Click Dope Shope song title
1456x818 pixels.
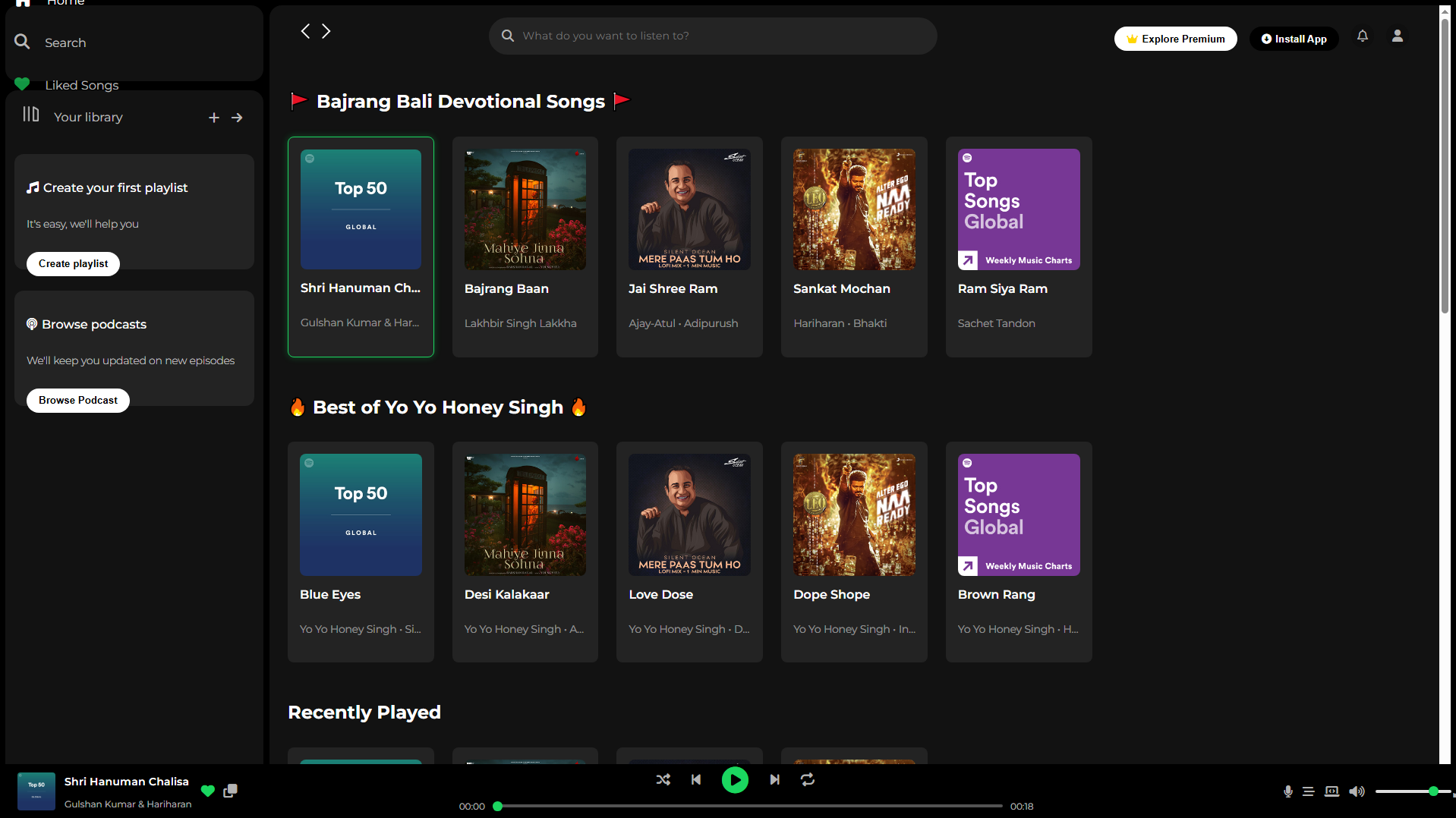tap(832, 594)
